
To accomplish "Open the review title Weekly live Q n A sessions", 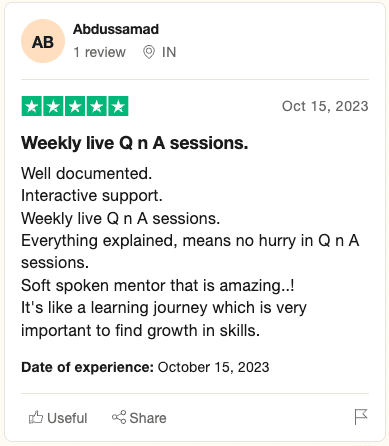I will [x=135, y=143].
